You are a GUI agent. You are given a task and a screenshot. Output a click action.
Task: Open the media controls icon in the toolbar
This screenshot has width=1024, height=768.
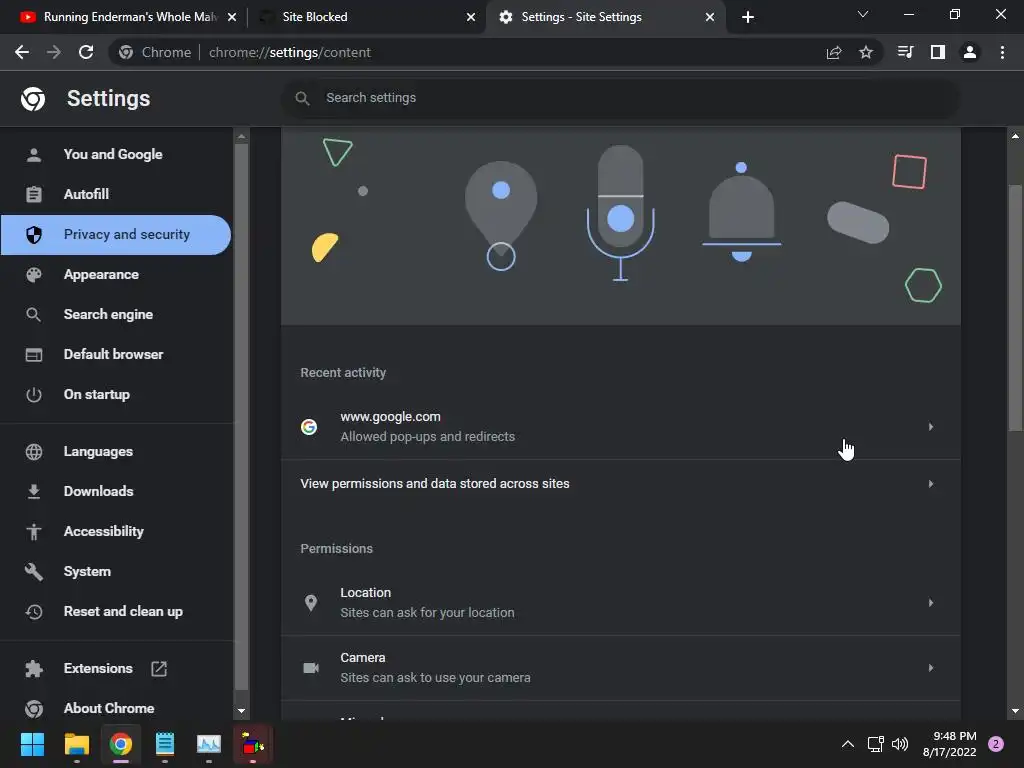pos(905,52)
